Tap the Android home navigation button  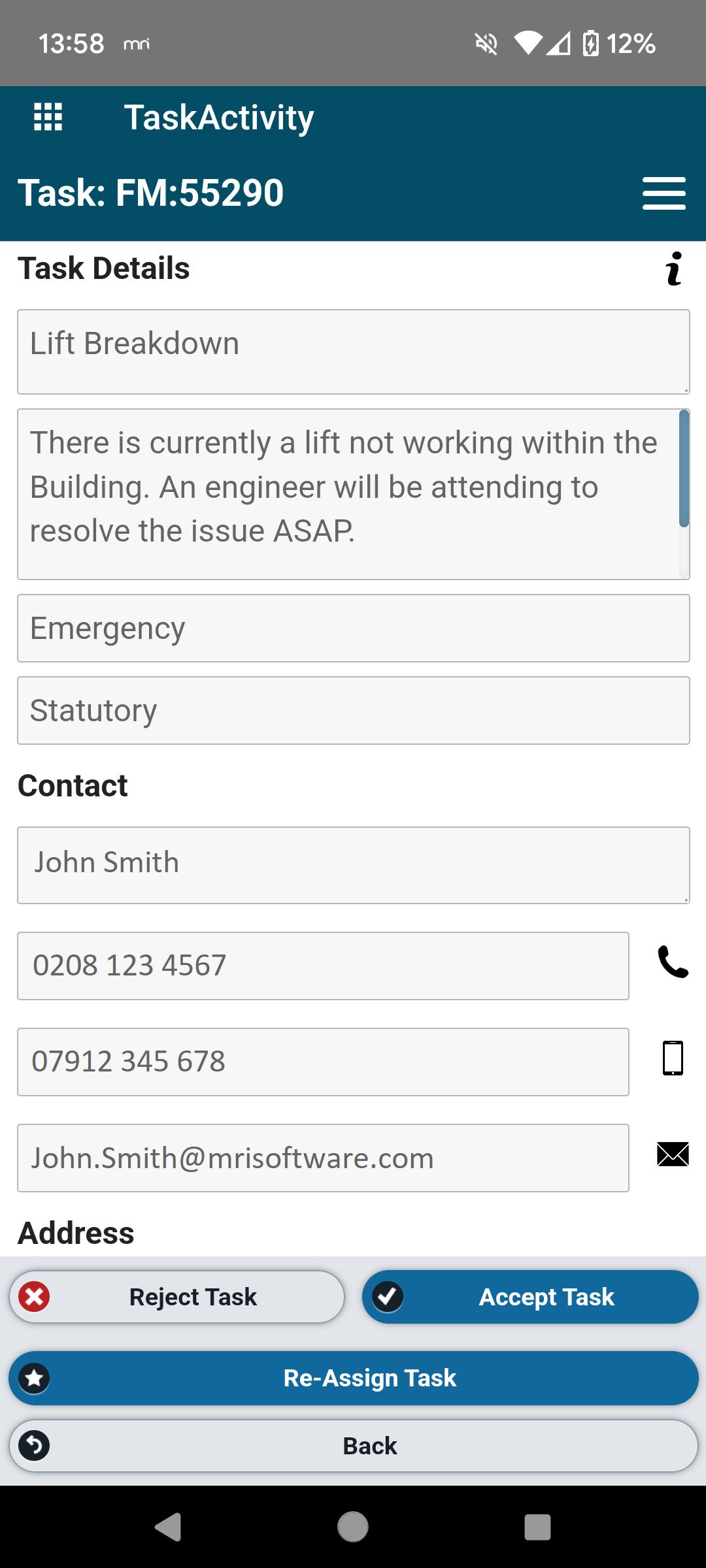click(353, 1527)
